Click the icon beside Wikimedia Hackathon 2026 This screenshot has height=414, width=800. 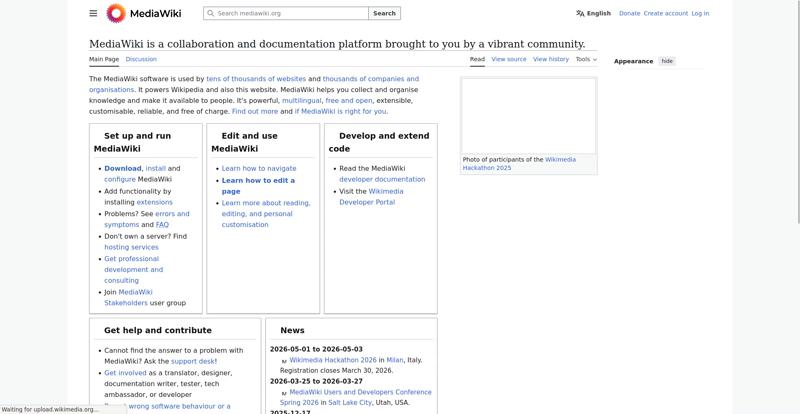point(284,361)
